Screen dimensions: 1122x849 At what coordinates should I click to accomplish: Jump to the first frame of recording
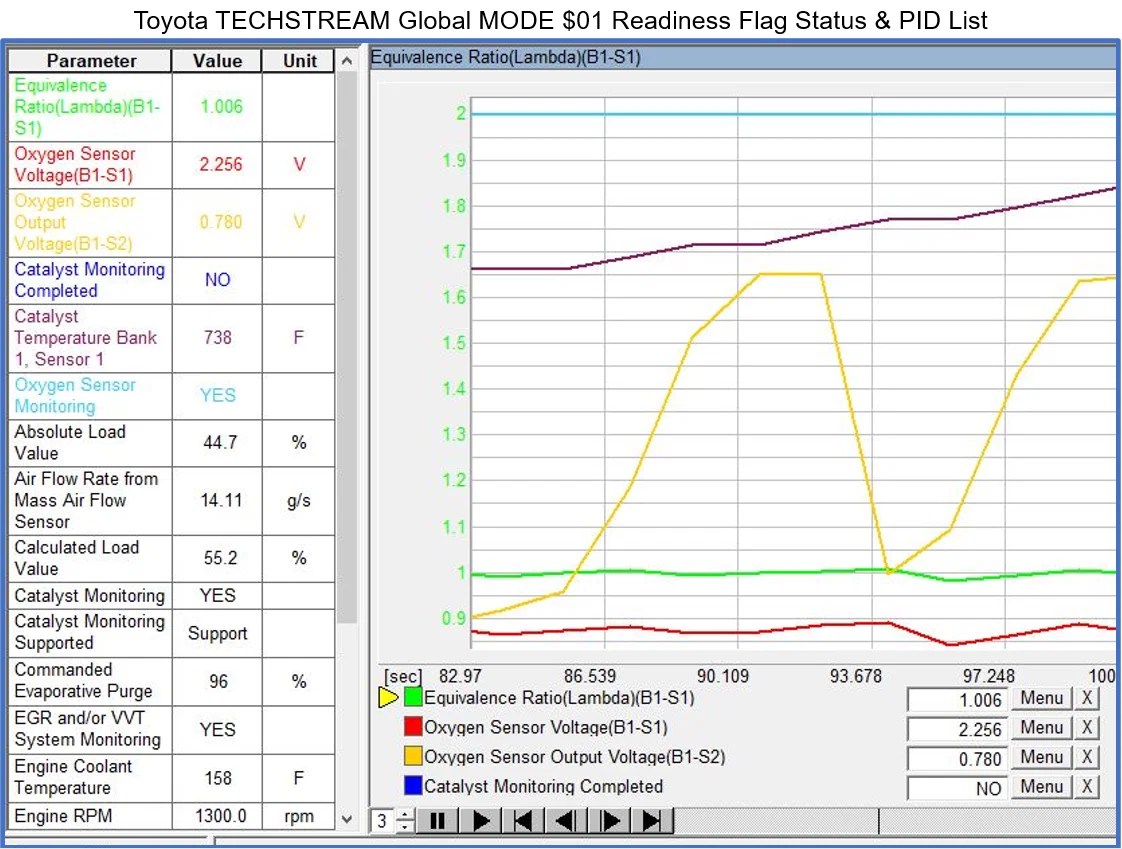pyautogui.click(x=523, y=820)
